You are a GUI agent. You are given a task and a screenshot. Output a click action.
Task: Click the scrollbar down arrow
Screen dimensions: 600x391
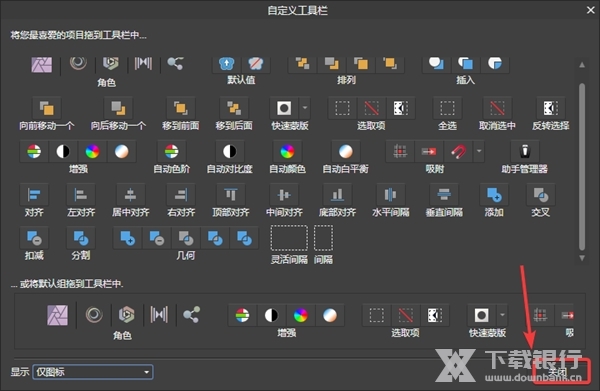(582, 258)
